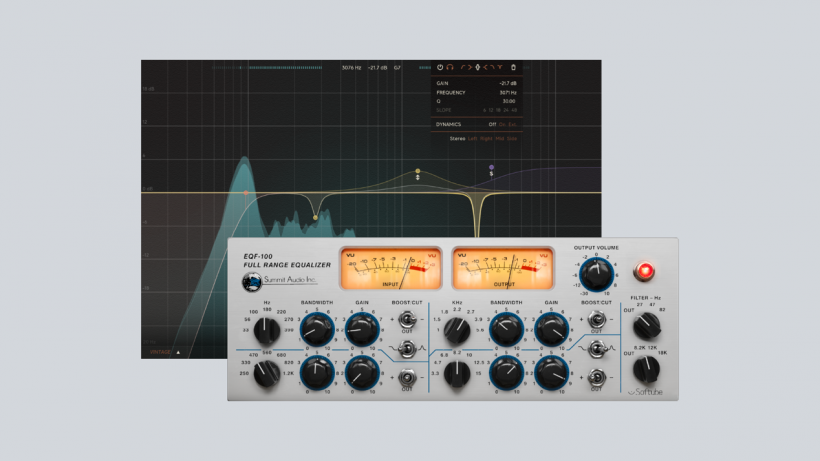Expand the VINTAGE mode arrow
This screenshot has width=820, height=461.
pos(178,352)
